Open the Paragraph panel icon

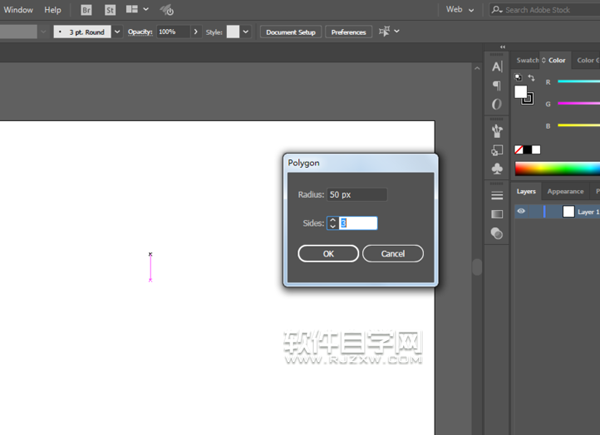click(x=497, y=85)
